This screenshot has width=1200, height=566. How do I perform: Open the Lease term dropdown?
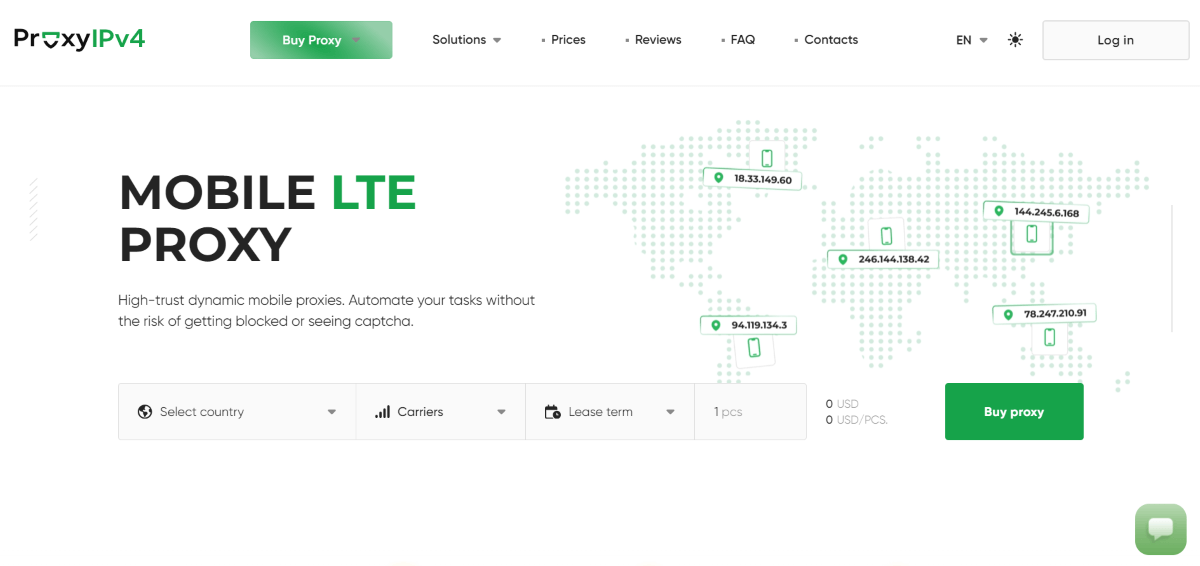coord(610,412)
